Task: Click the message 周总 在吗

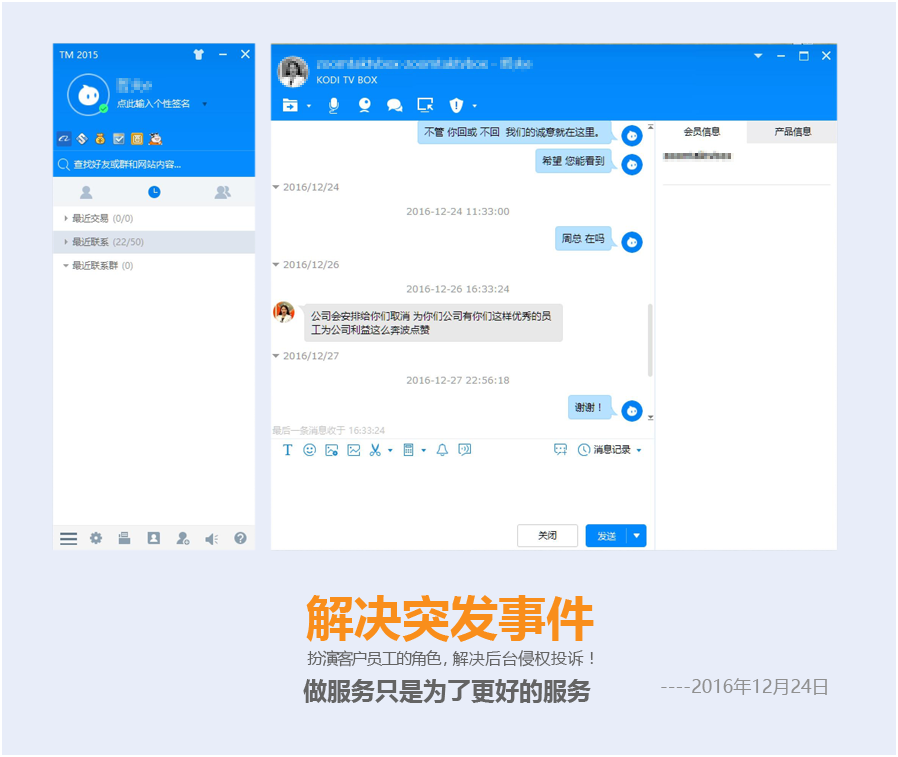Action: pyautogui.click(x=583, y=239)
